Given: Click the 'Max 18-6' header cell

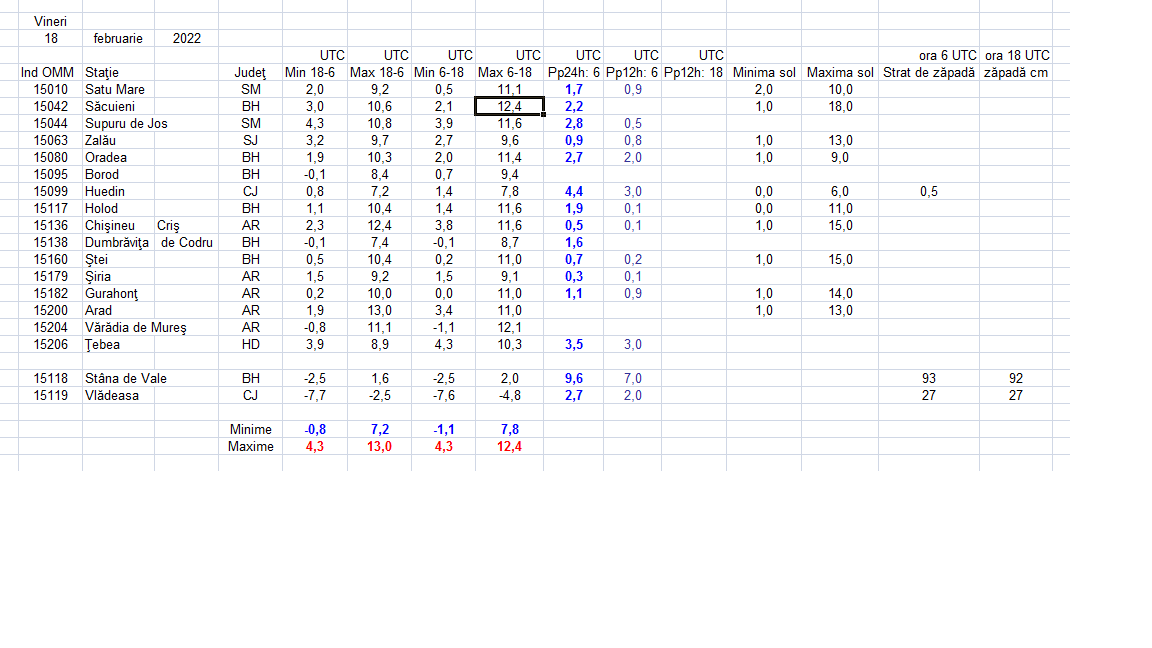Looking at the screenshot, I should point(377,72).
